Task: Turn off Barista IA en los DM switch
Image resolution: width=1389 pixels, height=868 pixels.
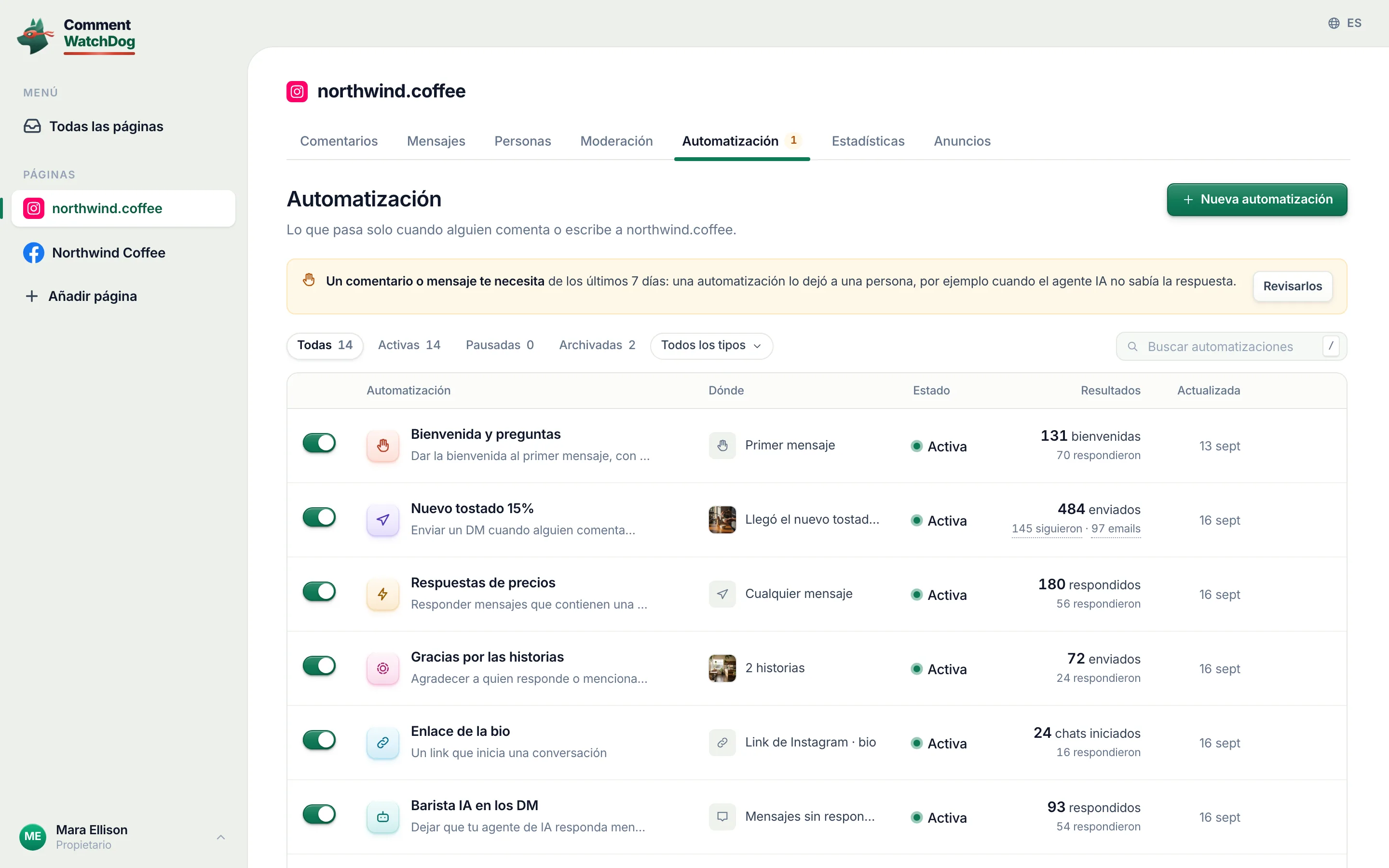Action: click(x=319, y=814)
